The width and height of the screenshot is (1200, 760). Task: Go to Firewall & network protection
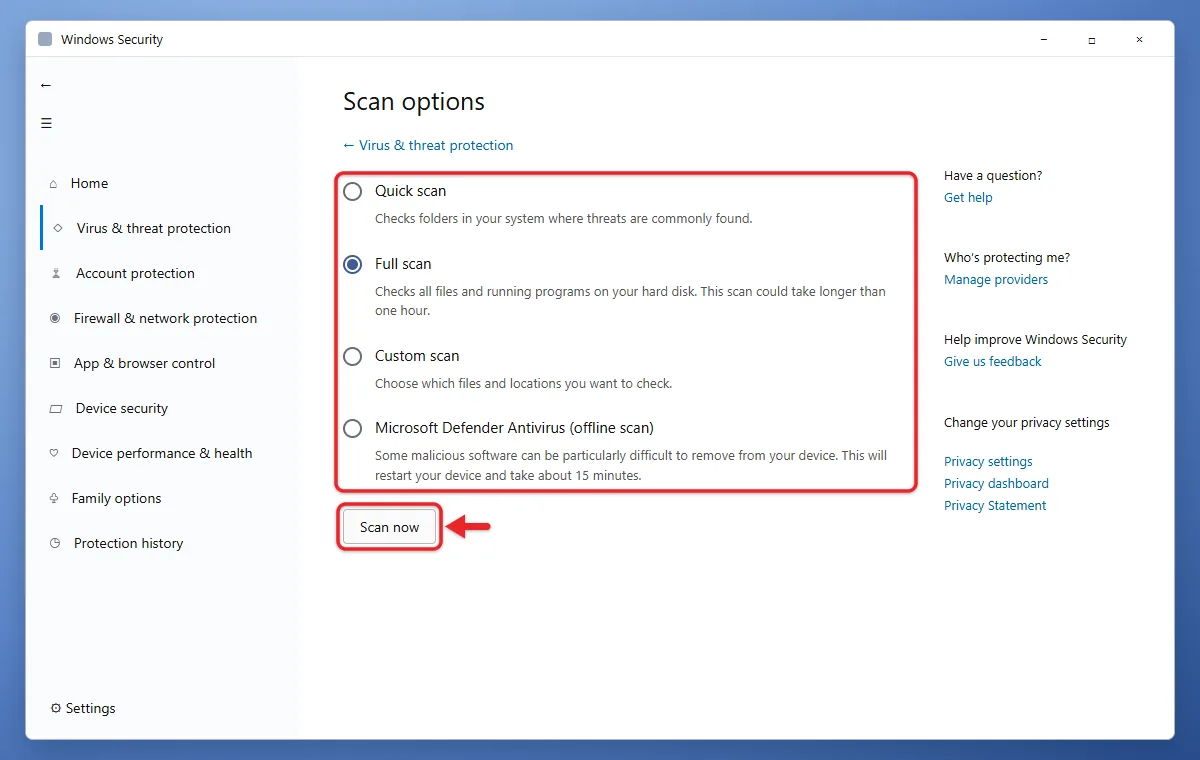tap(165, 318)
